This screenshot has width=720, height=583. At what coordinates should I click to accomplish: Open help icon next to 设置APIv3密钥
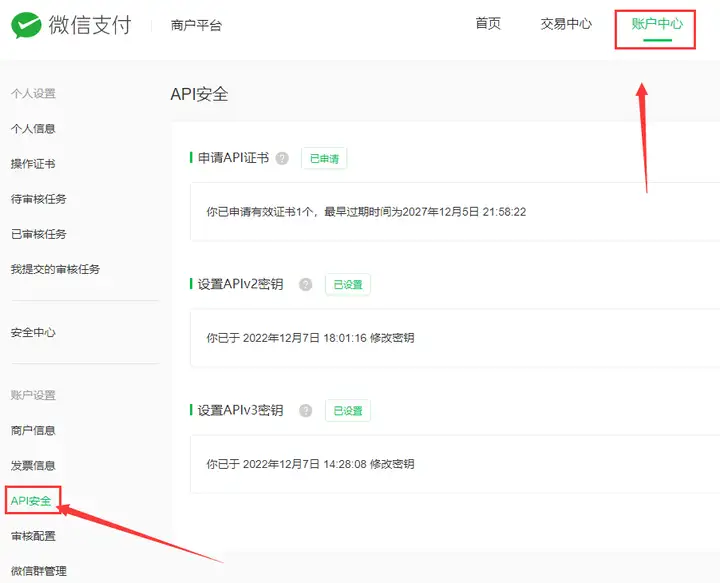[x=305, y=410]
